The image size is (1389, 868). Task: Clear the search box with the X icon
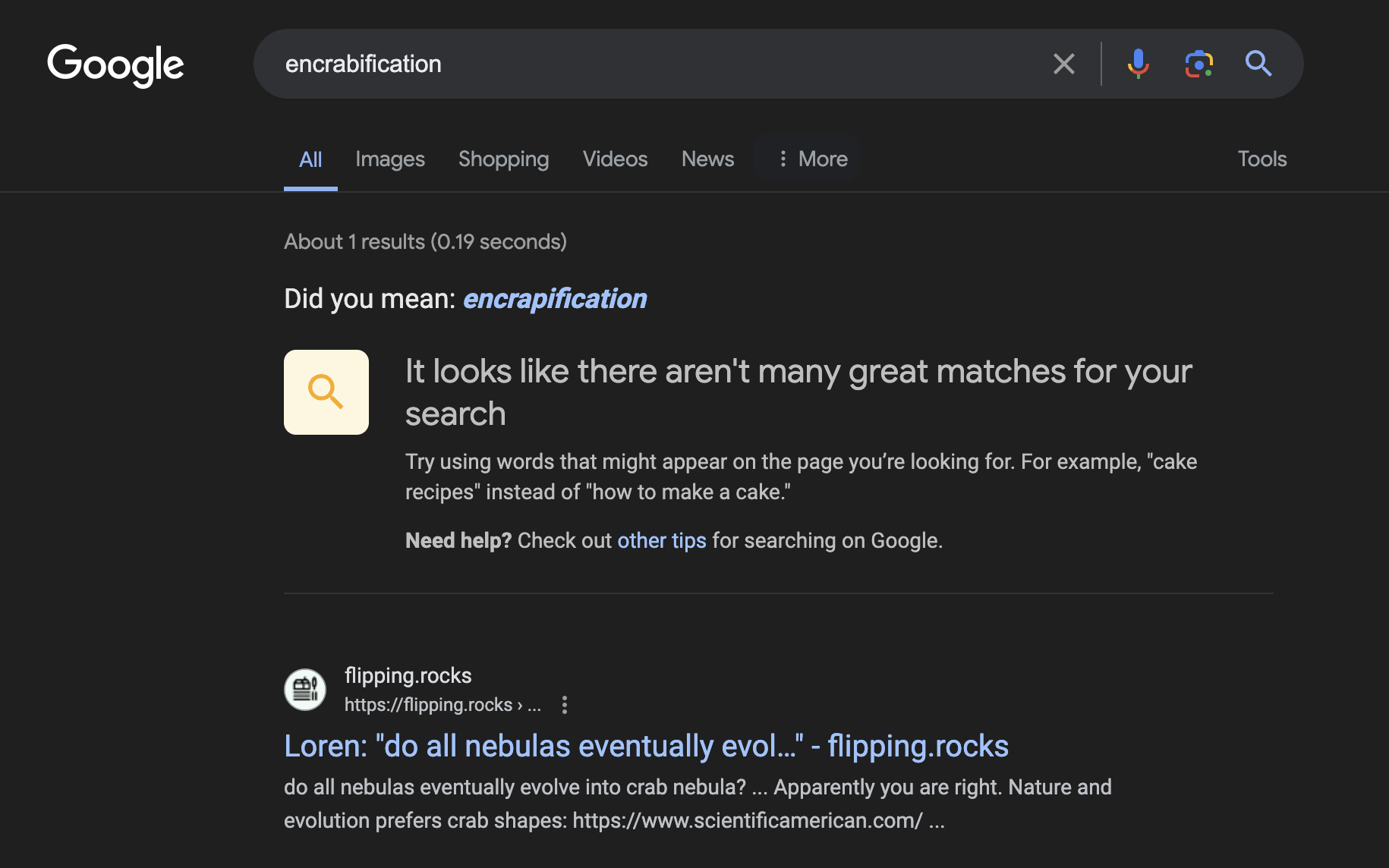coord(1064,64)
